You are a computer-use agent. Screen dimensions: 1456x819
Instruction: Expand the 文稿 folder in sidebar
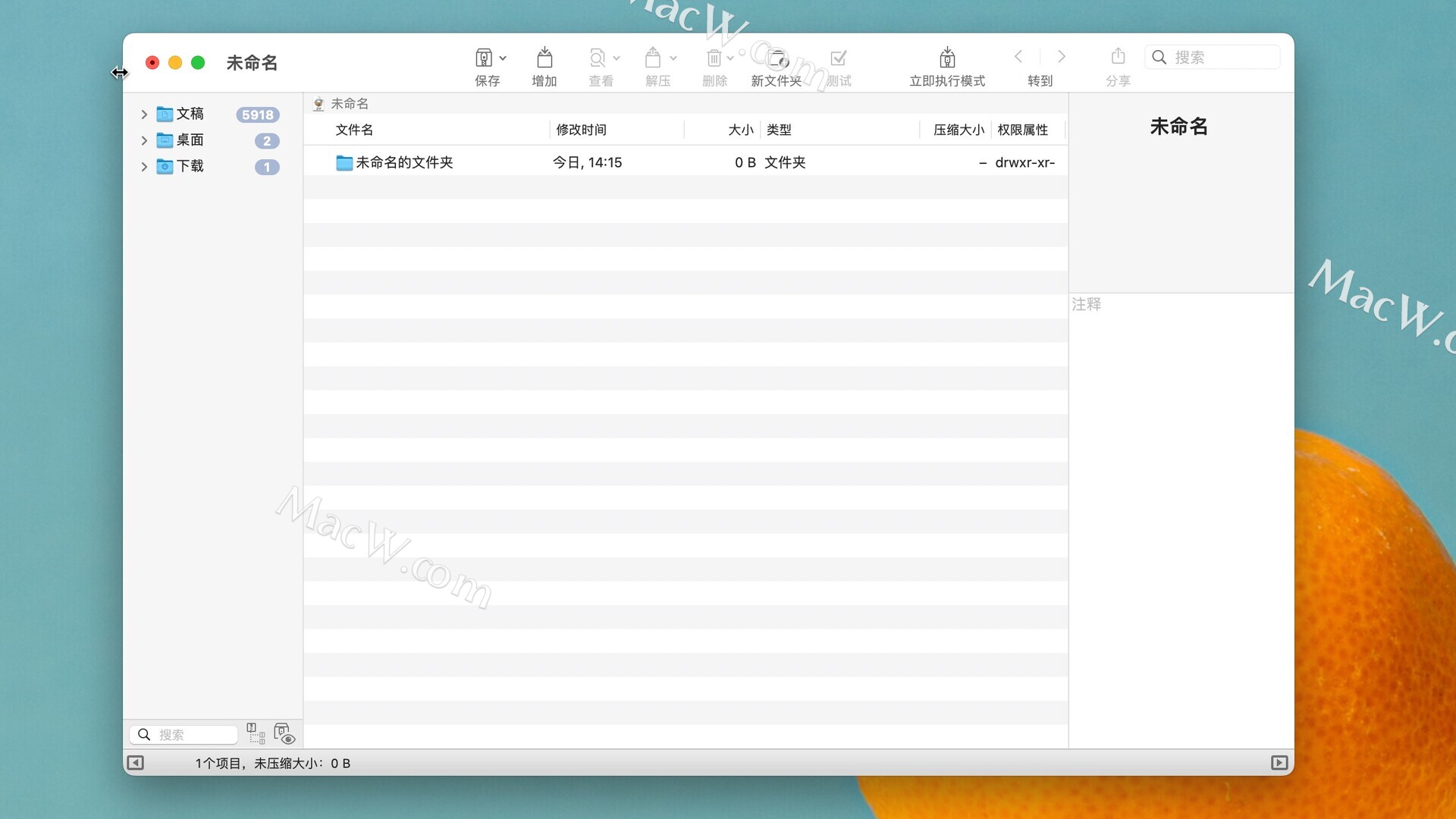(x=144, y=115)
